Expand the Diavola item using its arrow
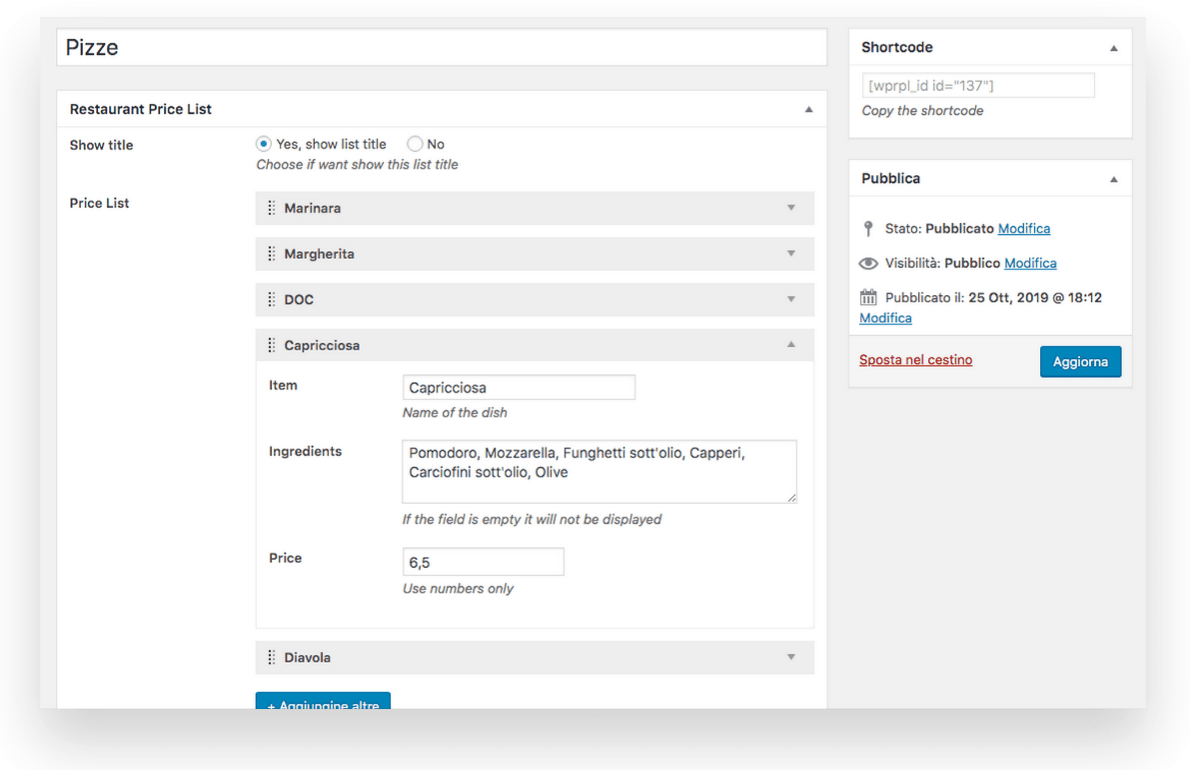Screen dimensions: 1190x770 pyautogui.click(x=791, y=658)
